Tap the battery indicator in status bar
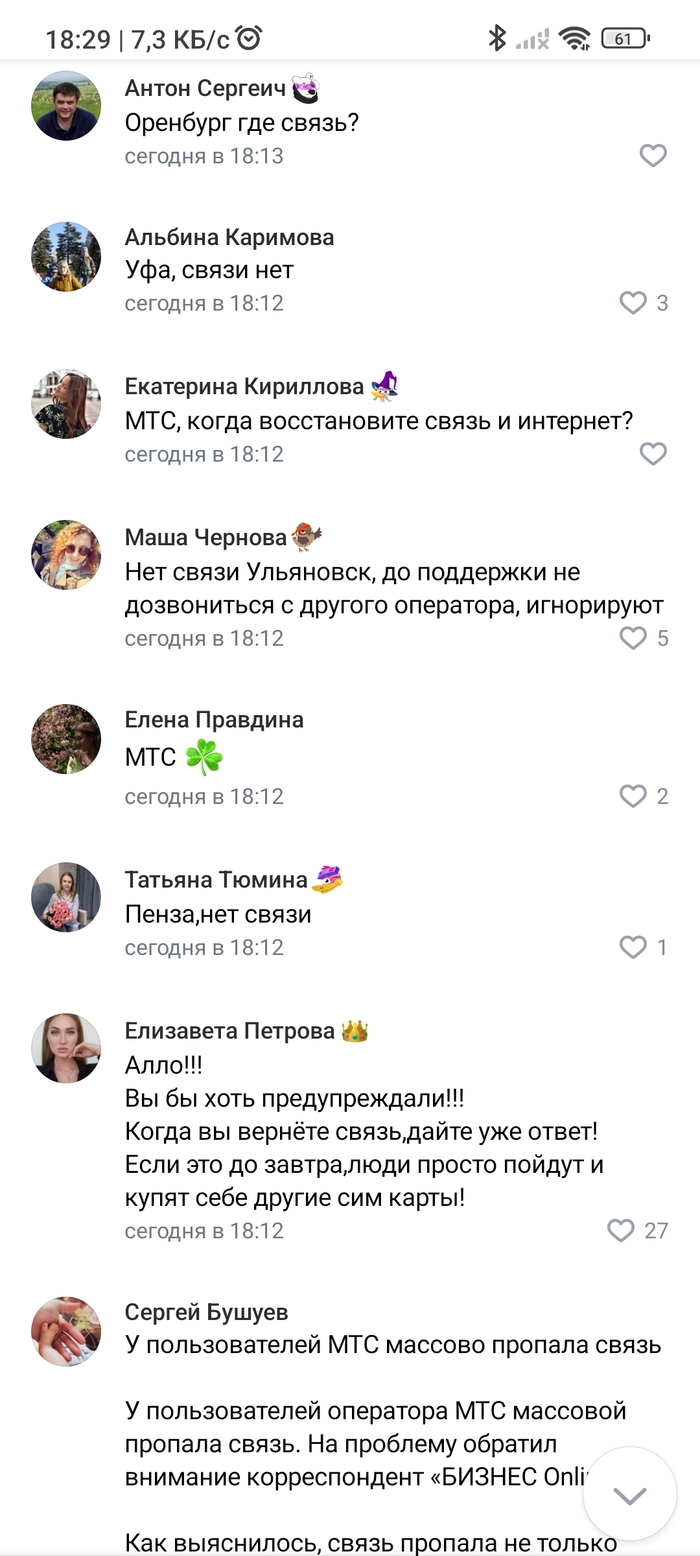 (x=625, y=39)
